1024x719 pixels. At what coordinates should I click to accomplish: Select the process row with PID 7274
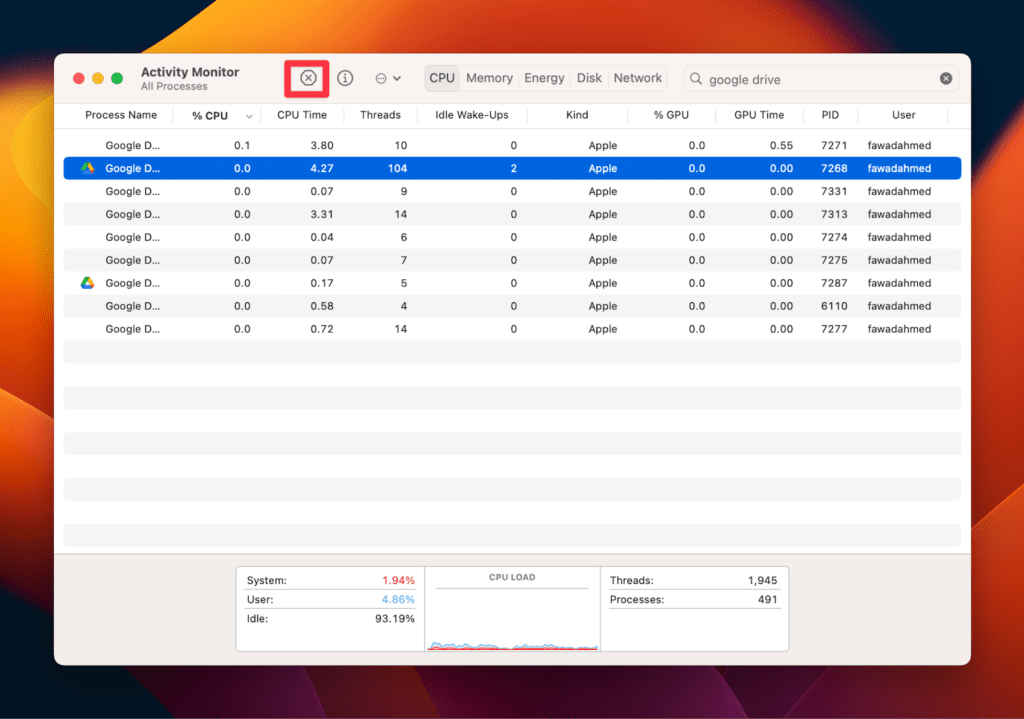point(512,237)
